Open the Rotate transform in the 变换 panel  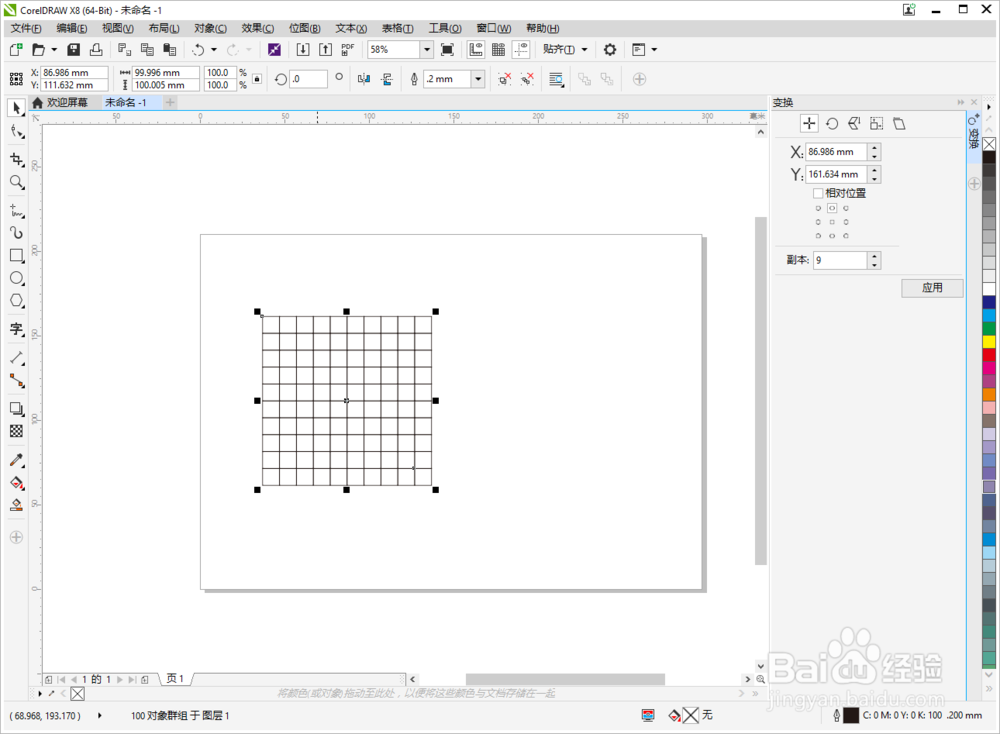point(833,123)
